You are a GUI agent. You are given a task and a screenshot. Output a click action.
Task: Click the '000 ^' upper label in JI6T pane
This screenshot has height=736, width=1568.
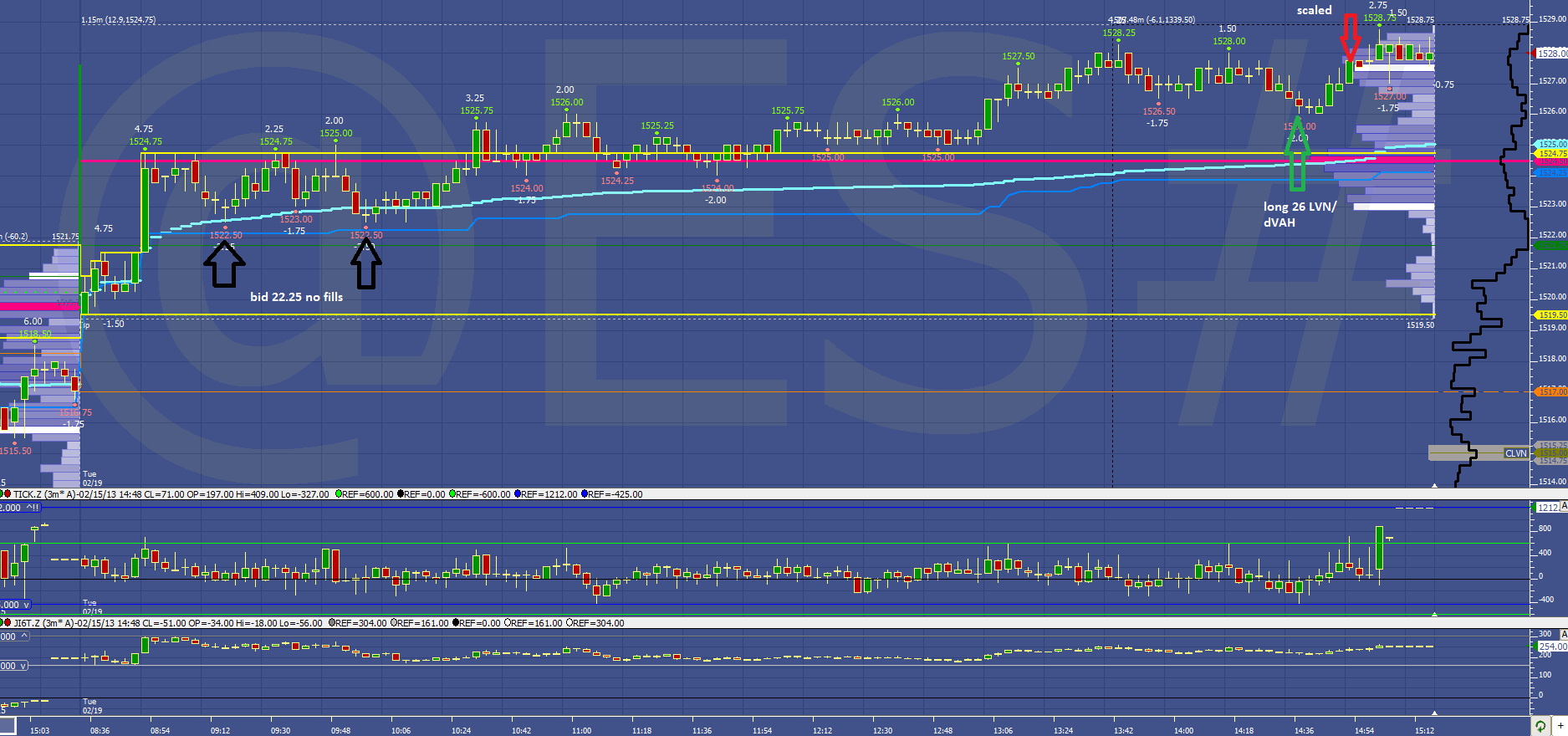[x=14, y=636]
